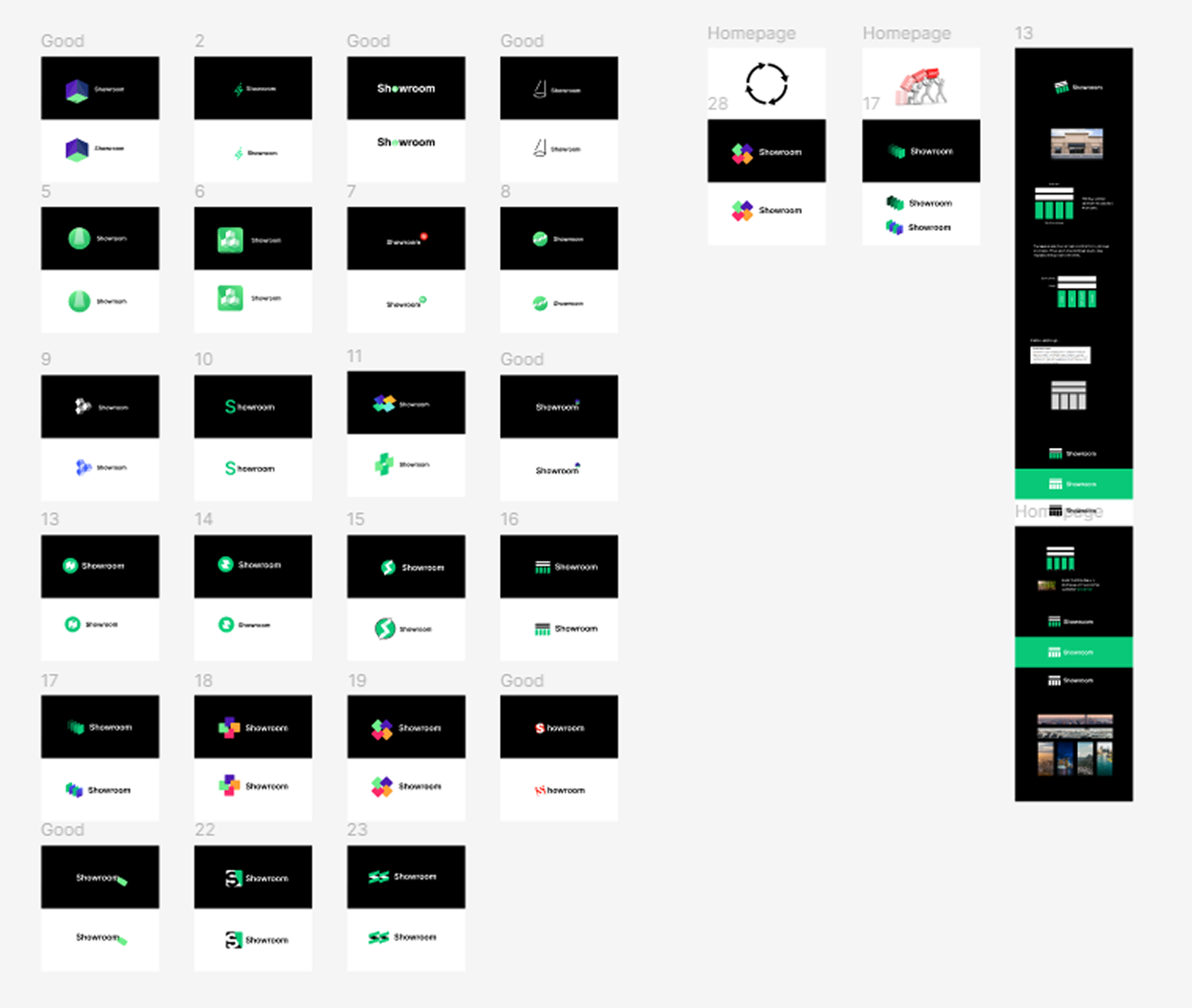The image size is (1192, 1008).
Task: Select green double-S logo on frame 23 black card
Action: coord(378,876)
